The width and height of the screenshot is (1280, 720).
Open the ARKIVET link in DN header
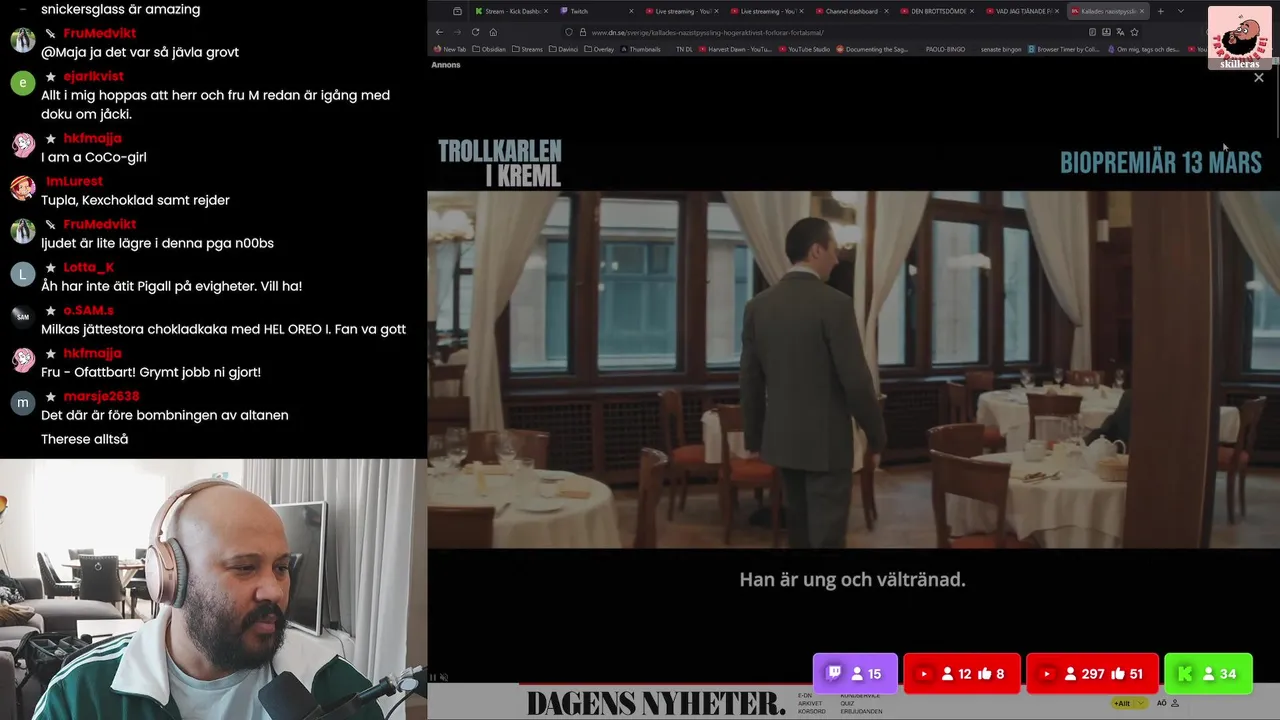[x=809, y=703]
